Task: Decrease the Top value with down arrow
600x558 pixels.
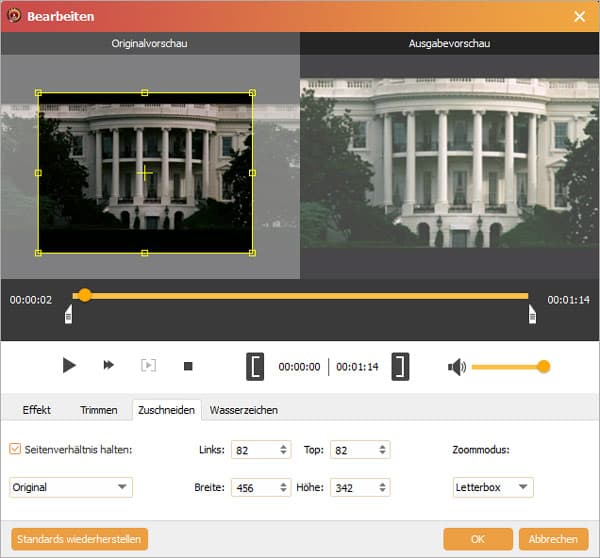Action: [382, 453]
